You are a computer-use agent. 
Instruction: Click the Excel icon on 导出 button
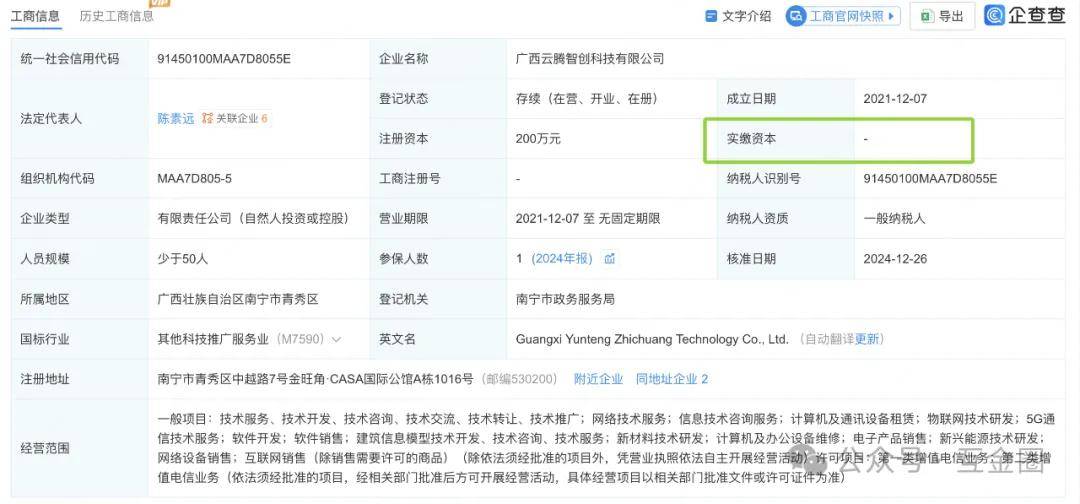tap(926, 16)
